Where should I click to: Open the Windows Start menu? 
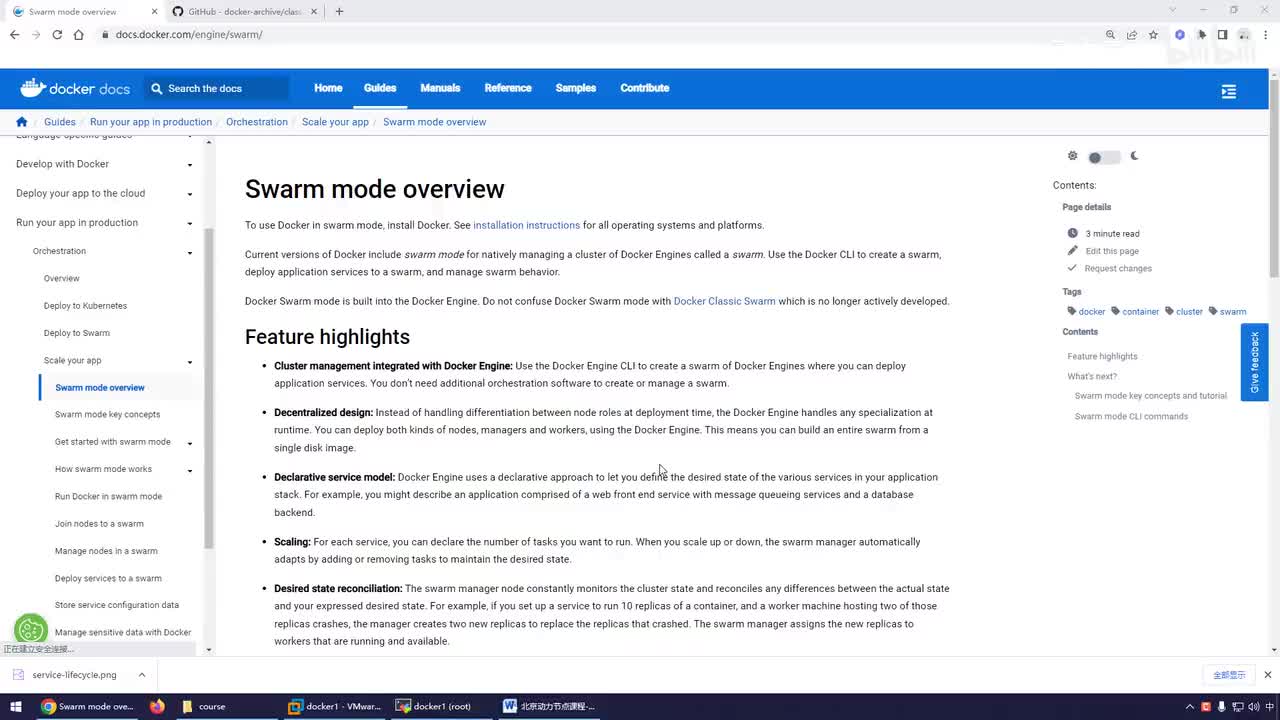(x=16, y=707)
